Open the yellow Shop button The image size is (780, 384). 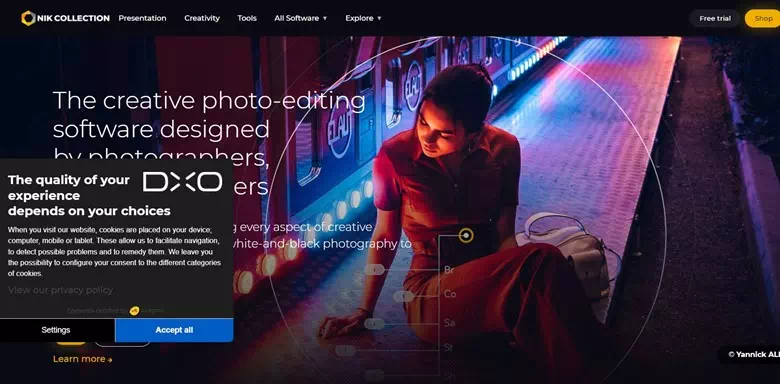pyautogui.click(x=763, y=18)
